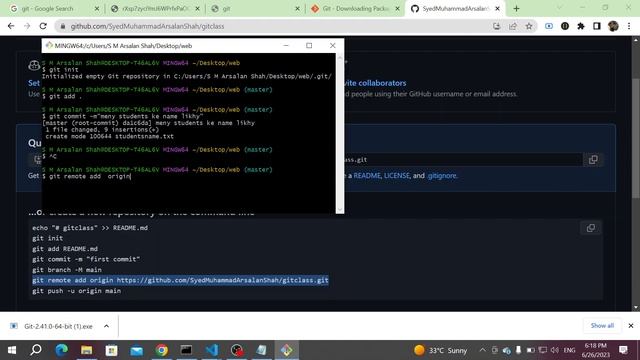Open the volume control in system tray
Screen dimensions: 640x360
pos(554,350)
